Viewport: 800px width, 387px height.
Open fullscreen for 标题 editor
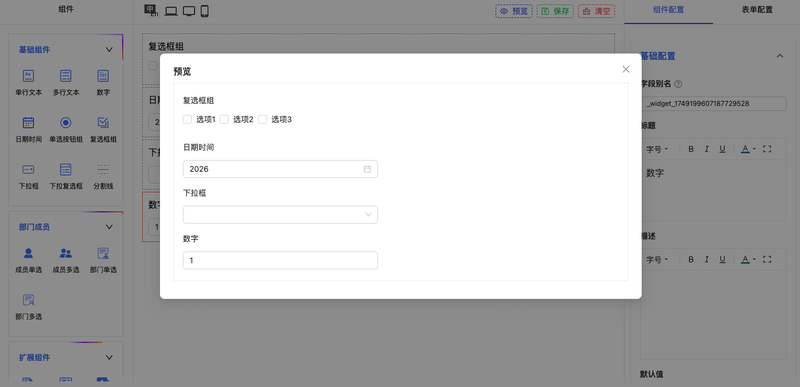click(x=767, y=149)
